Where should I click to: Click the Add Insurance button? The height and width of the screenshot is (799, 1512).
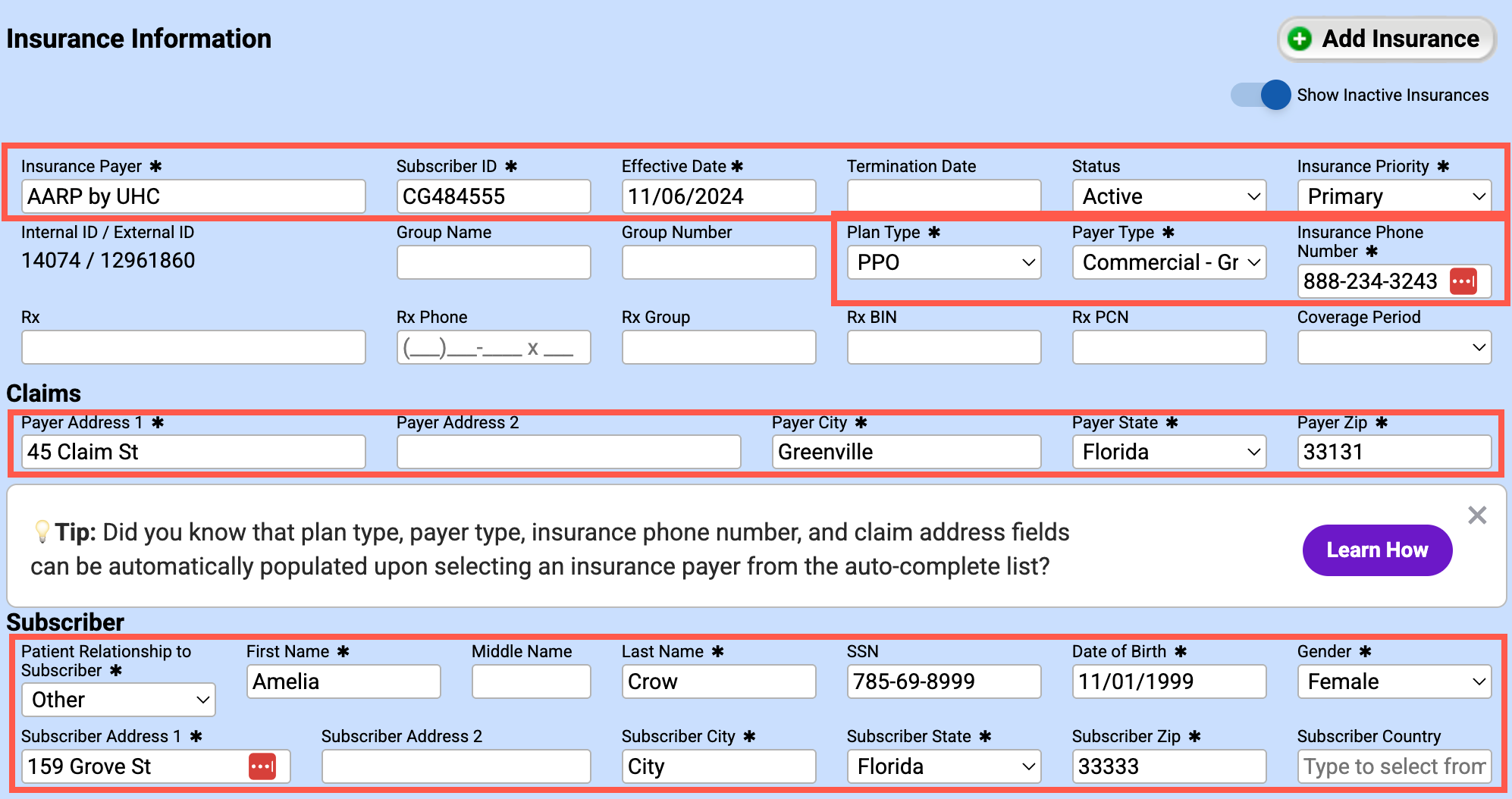coord(1386,39)
